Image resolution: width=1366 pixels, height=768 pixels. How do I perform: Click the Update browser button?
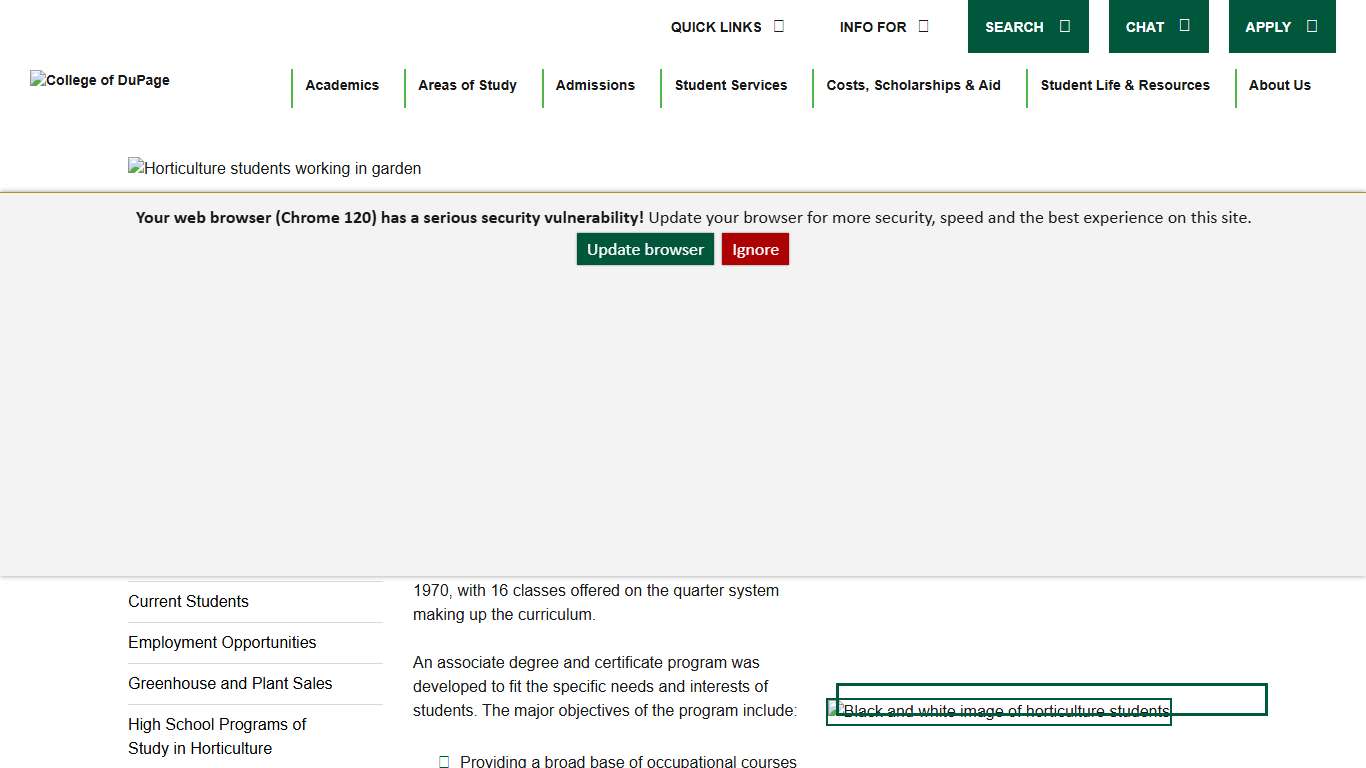tap(645, 250)
